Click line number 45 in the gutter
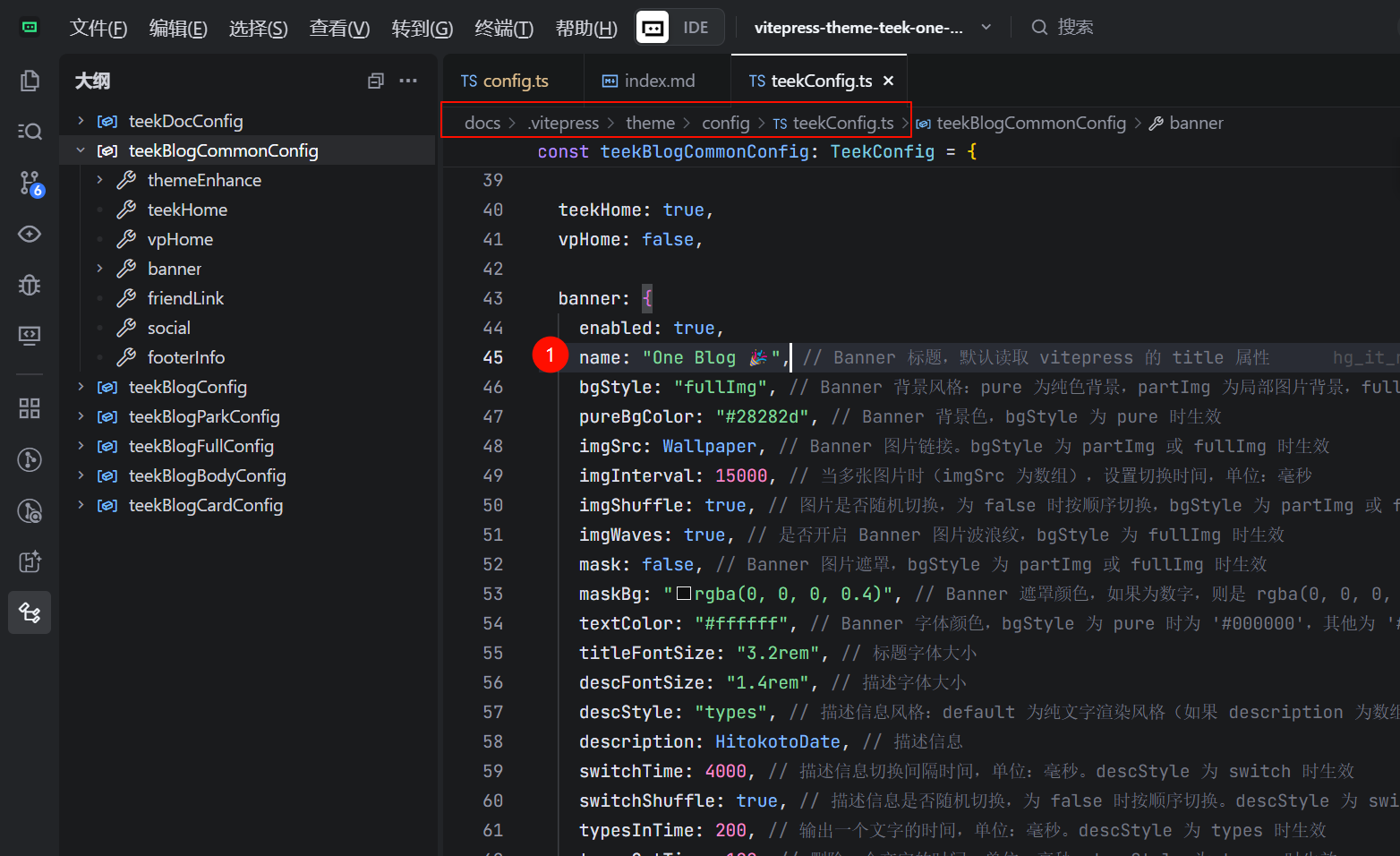 pos(492,357)
